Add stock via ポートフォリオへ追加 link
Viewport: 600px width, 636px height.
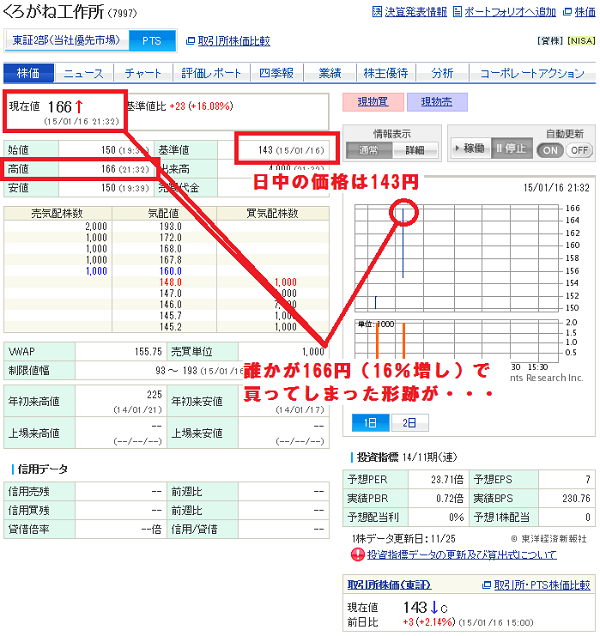click(x=510, y=12)
